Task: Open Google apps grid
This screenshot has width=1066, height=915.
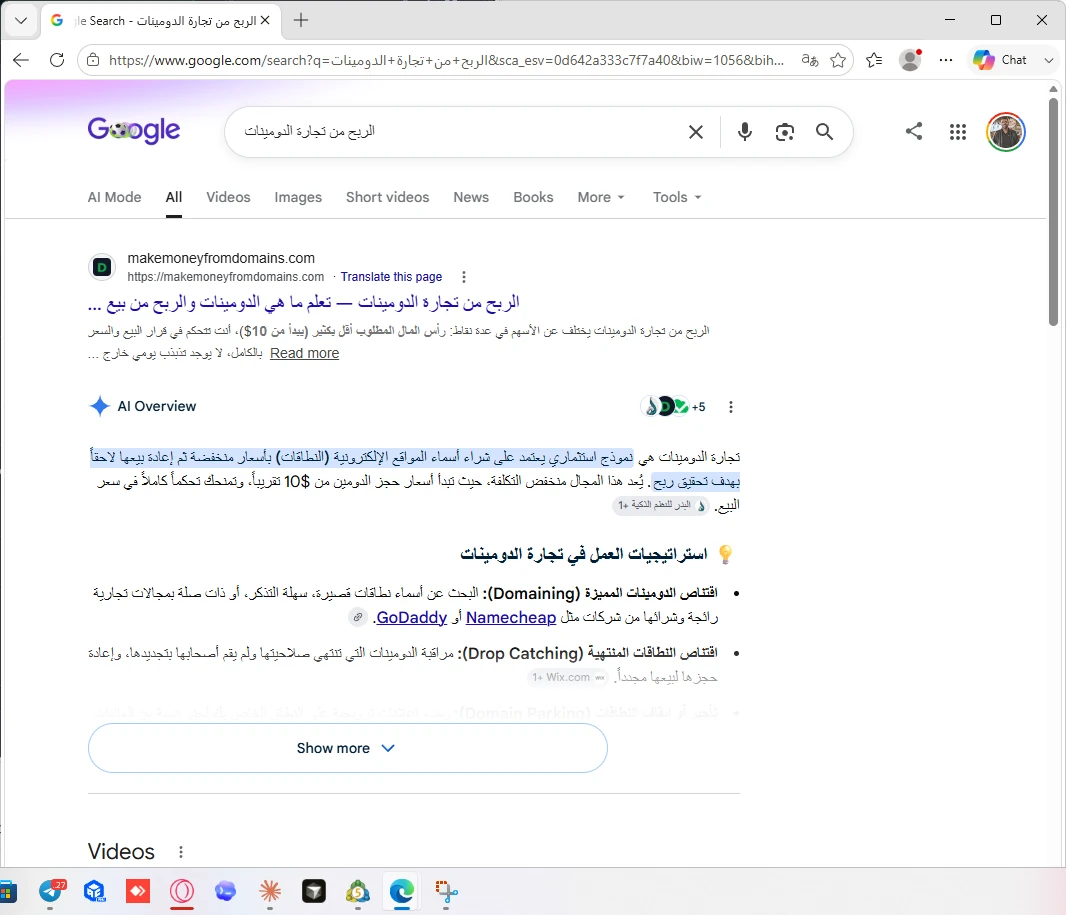Action: (958, 132)
